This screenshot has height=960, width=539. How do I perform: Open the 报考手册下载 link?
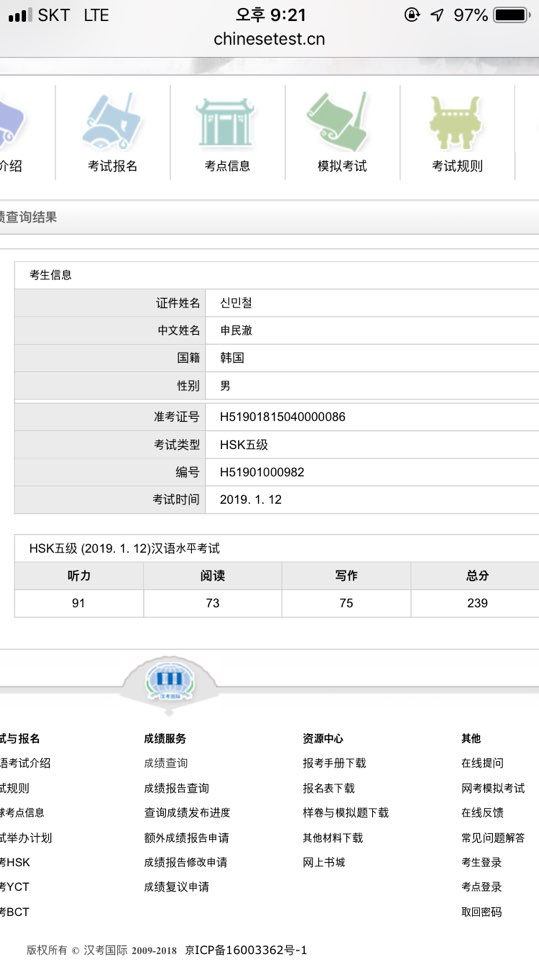pos(334,763)
